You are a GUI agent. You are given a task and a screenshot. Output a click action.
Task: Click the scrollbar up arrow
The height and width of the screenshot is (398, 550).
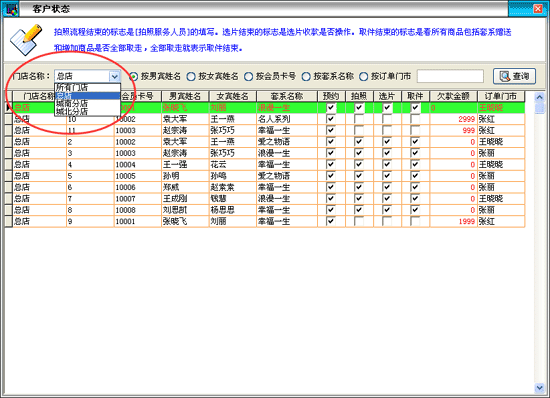click(x=539, y=97)
